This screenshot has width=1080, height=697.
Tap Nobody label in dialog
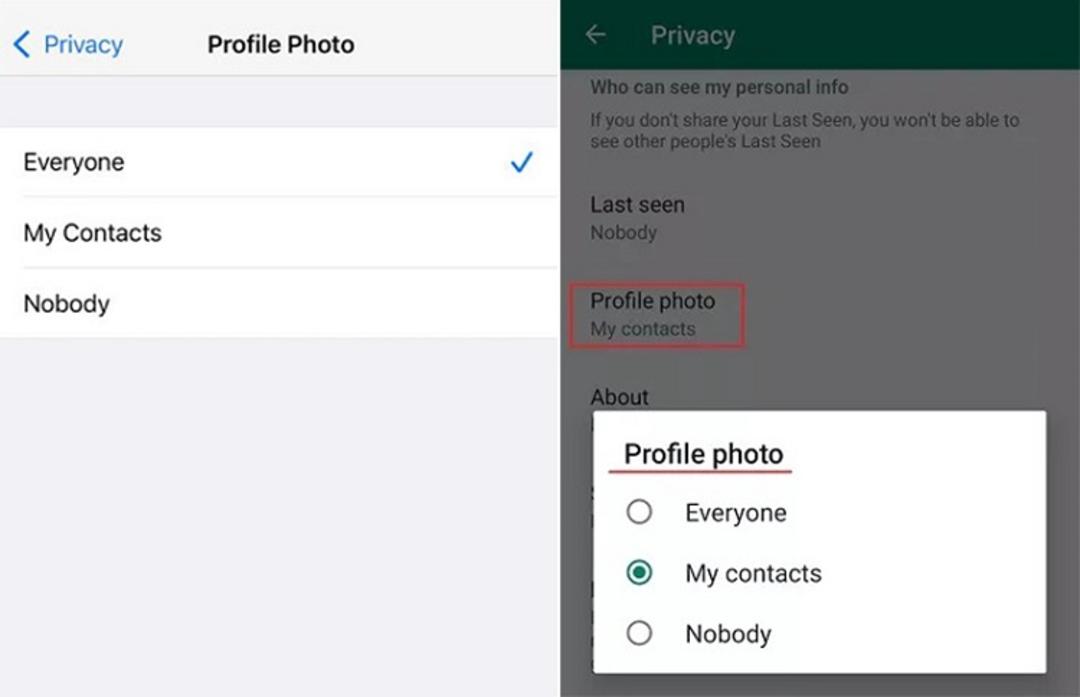728,634
